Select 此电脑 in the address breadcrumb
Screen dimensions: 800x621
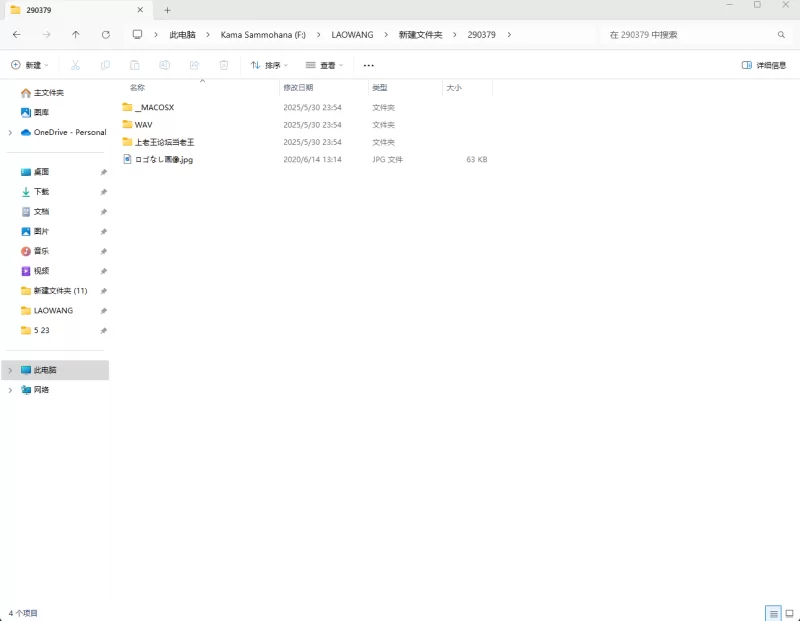[183, 35]
